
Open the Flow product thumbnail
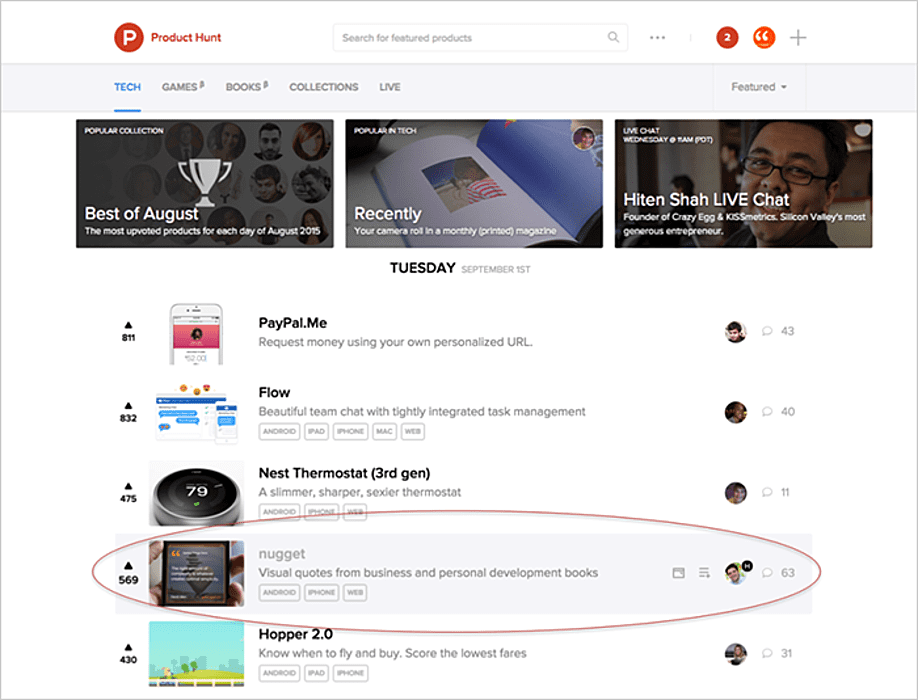[197, 413]
